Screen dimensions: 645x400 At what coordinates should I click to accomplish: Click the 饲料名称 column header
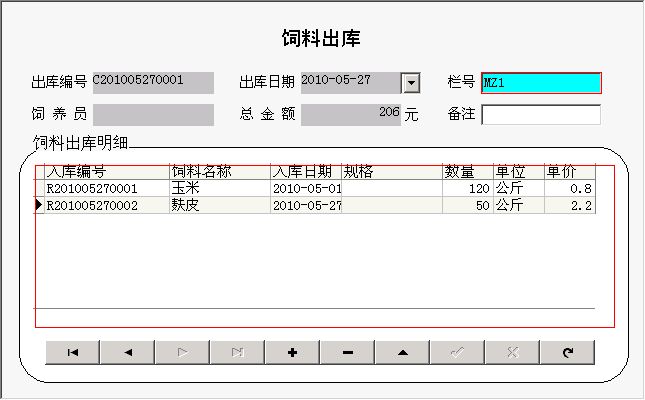220,172
